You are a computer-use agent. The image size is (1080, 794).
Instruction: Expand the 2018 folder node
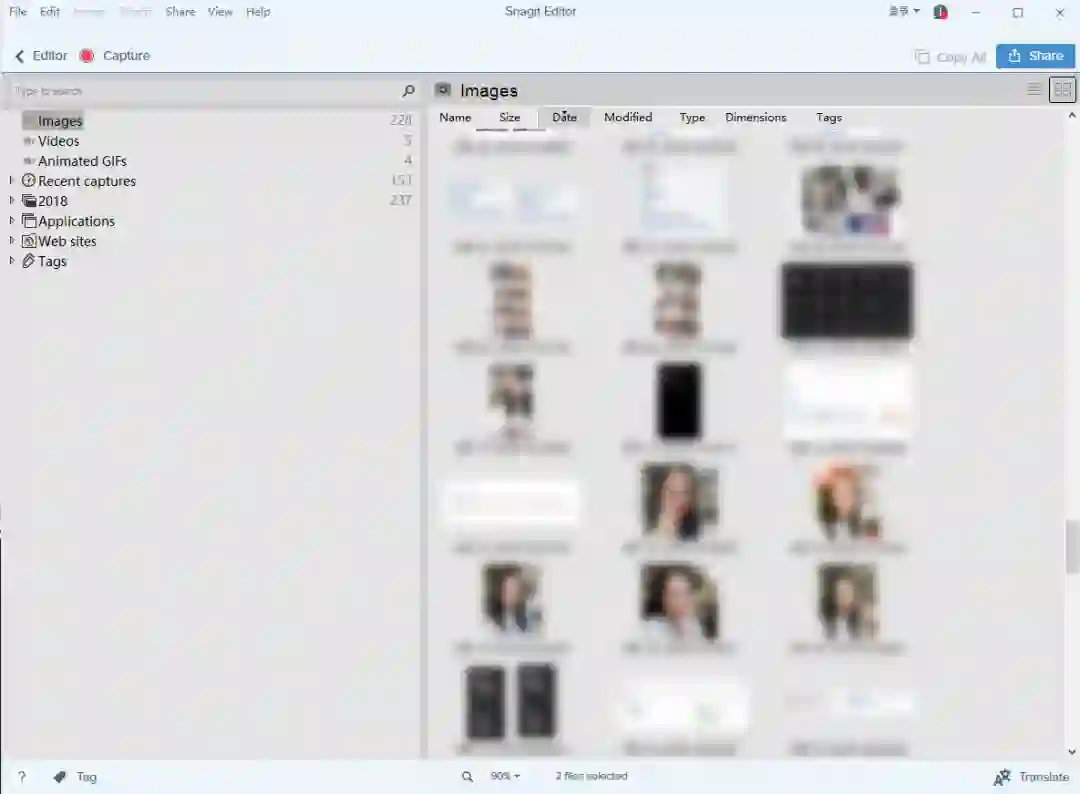pos(12,200)
